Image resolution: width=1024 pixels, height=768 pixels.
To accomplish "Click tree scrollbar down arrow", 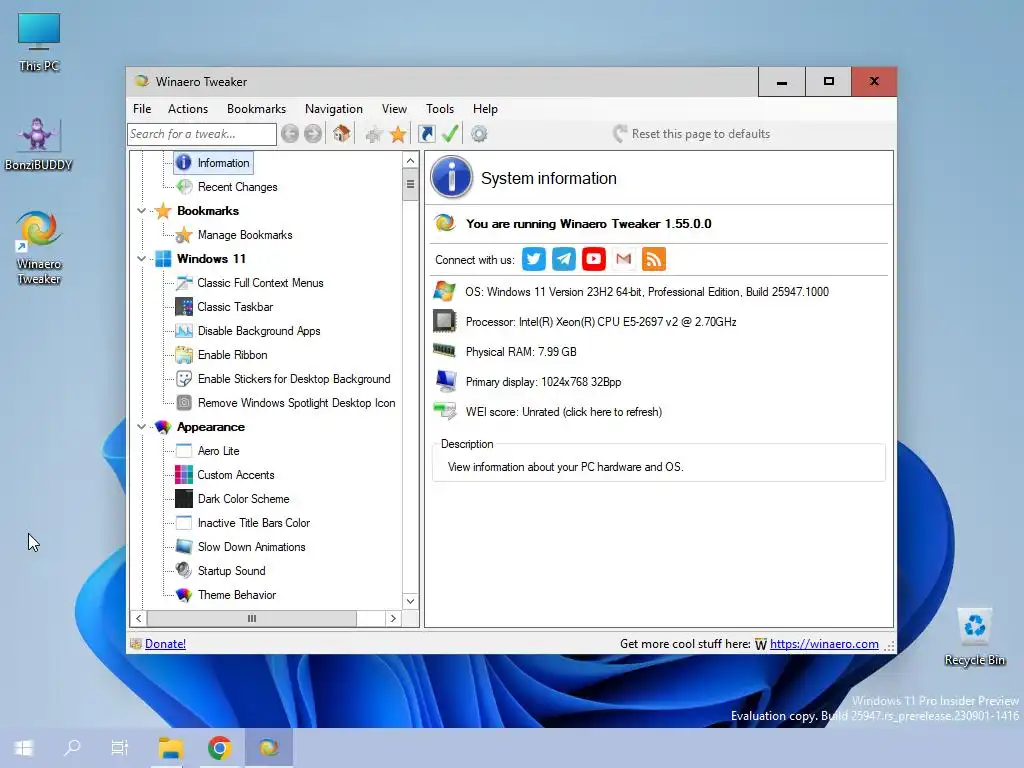I will point(410,601).
